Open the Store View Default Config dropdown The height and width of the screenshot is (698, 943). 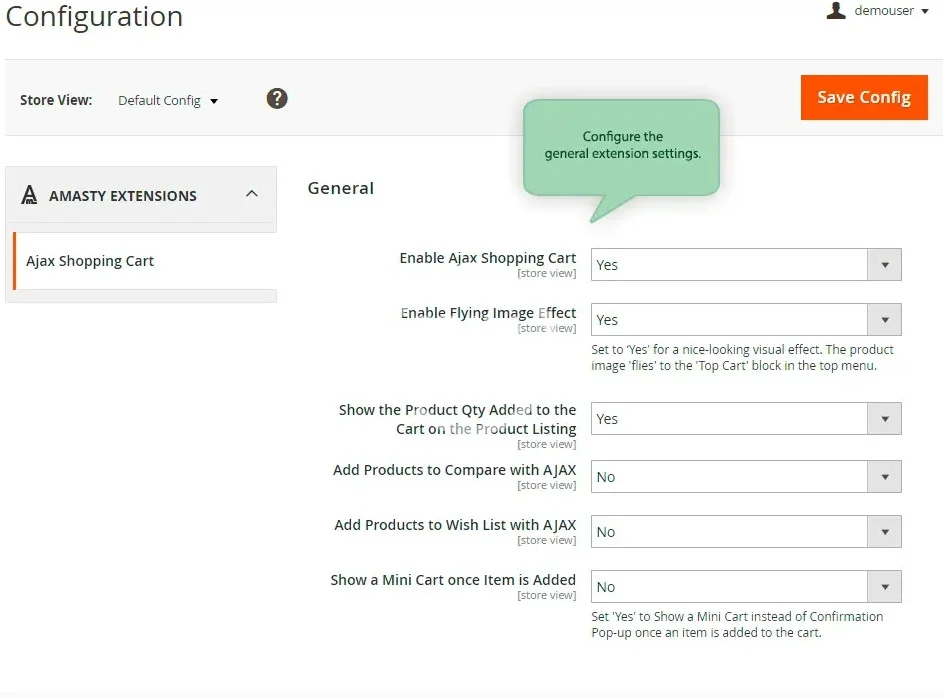point(168,100)
